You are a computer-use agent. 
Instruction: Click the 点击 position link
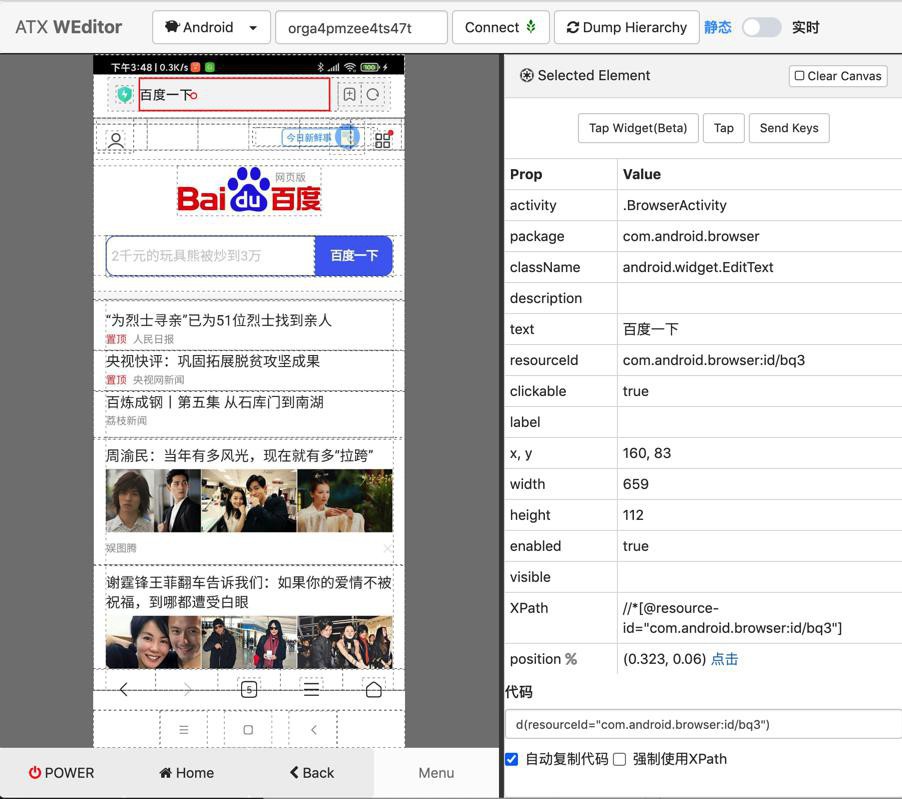[x=724, y=659]
